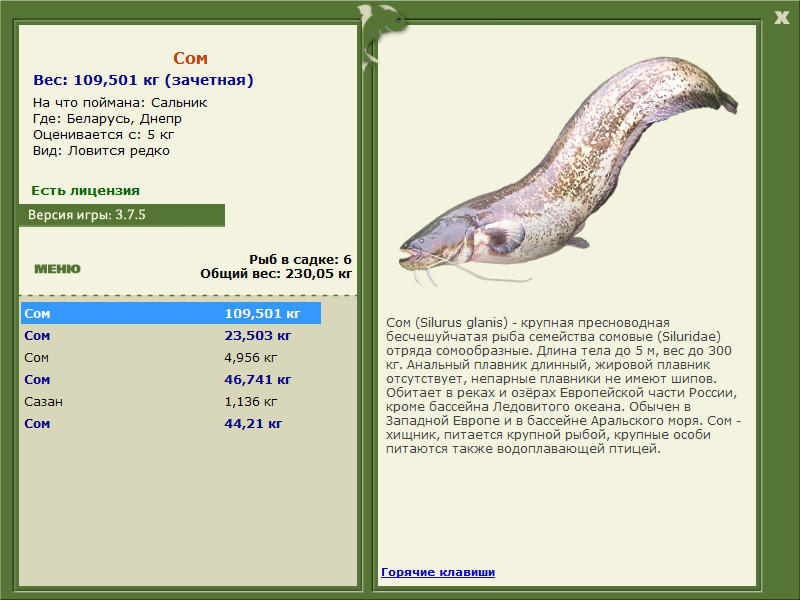Select the Сом 109,501 кг row
This screenshot has width=800, height=600.
[171, 313]
